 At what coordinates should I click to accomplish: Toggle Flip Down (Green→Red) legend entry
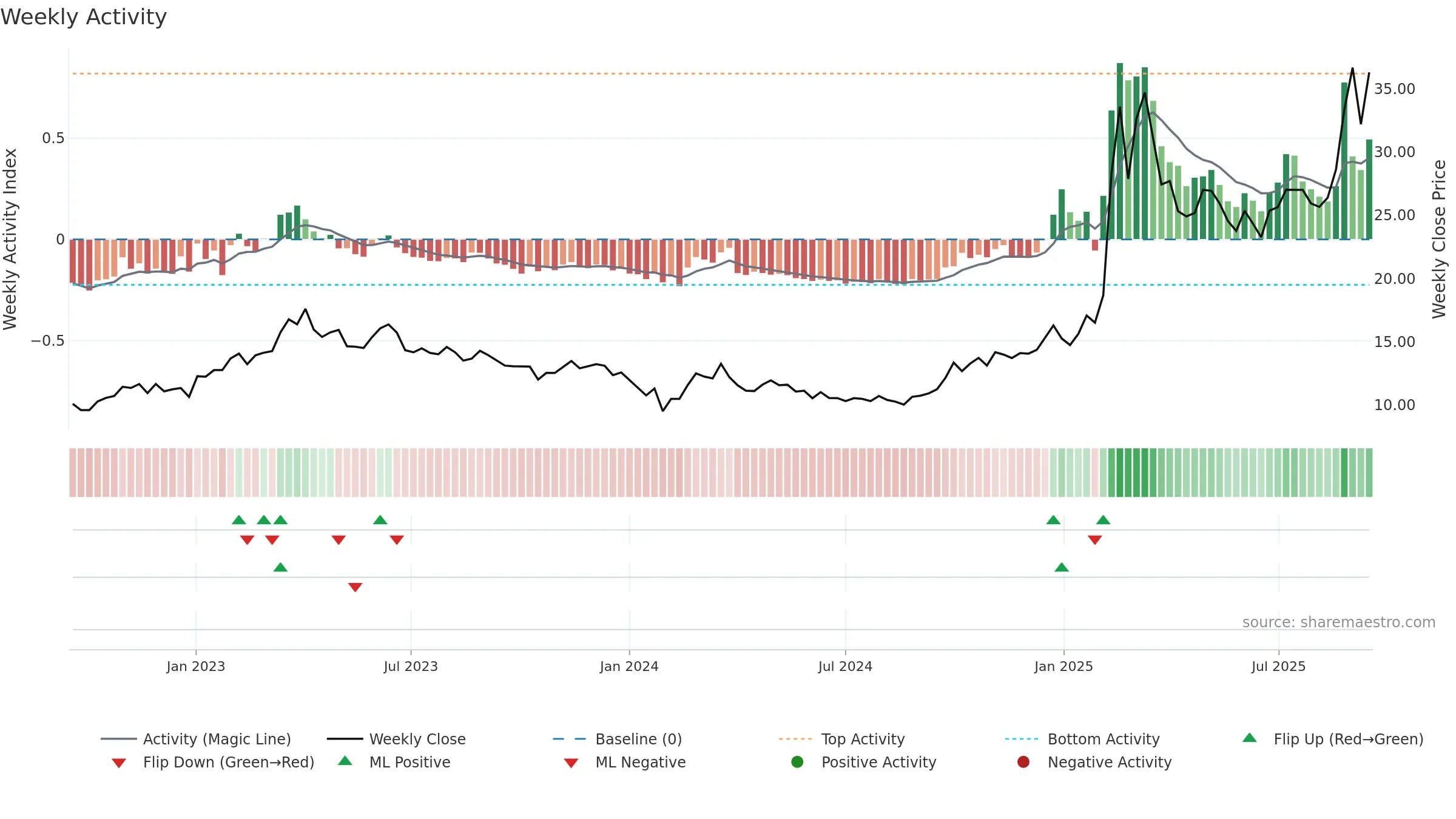[212, 762]
